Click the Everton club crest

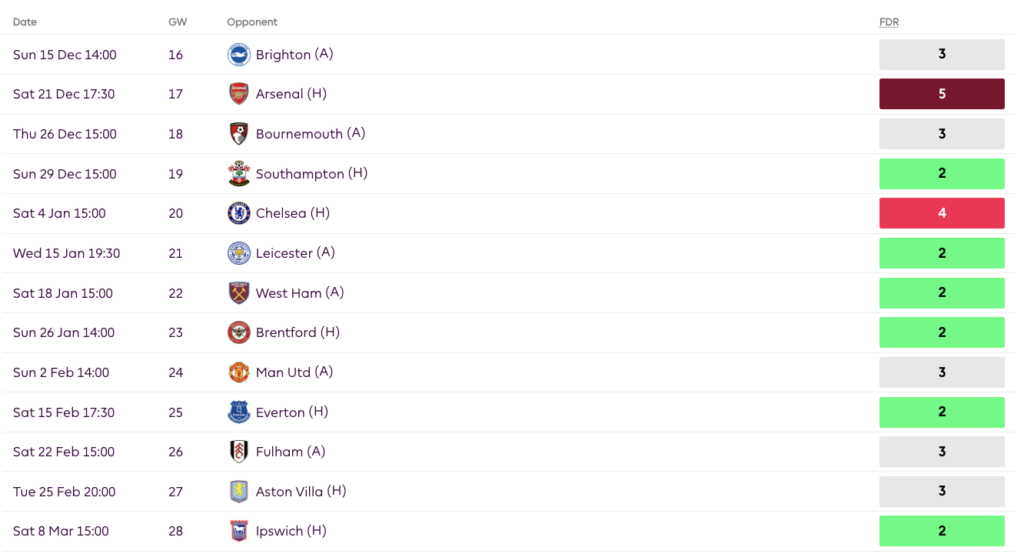point(238,412)
